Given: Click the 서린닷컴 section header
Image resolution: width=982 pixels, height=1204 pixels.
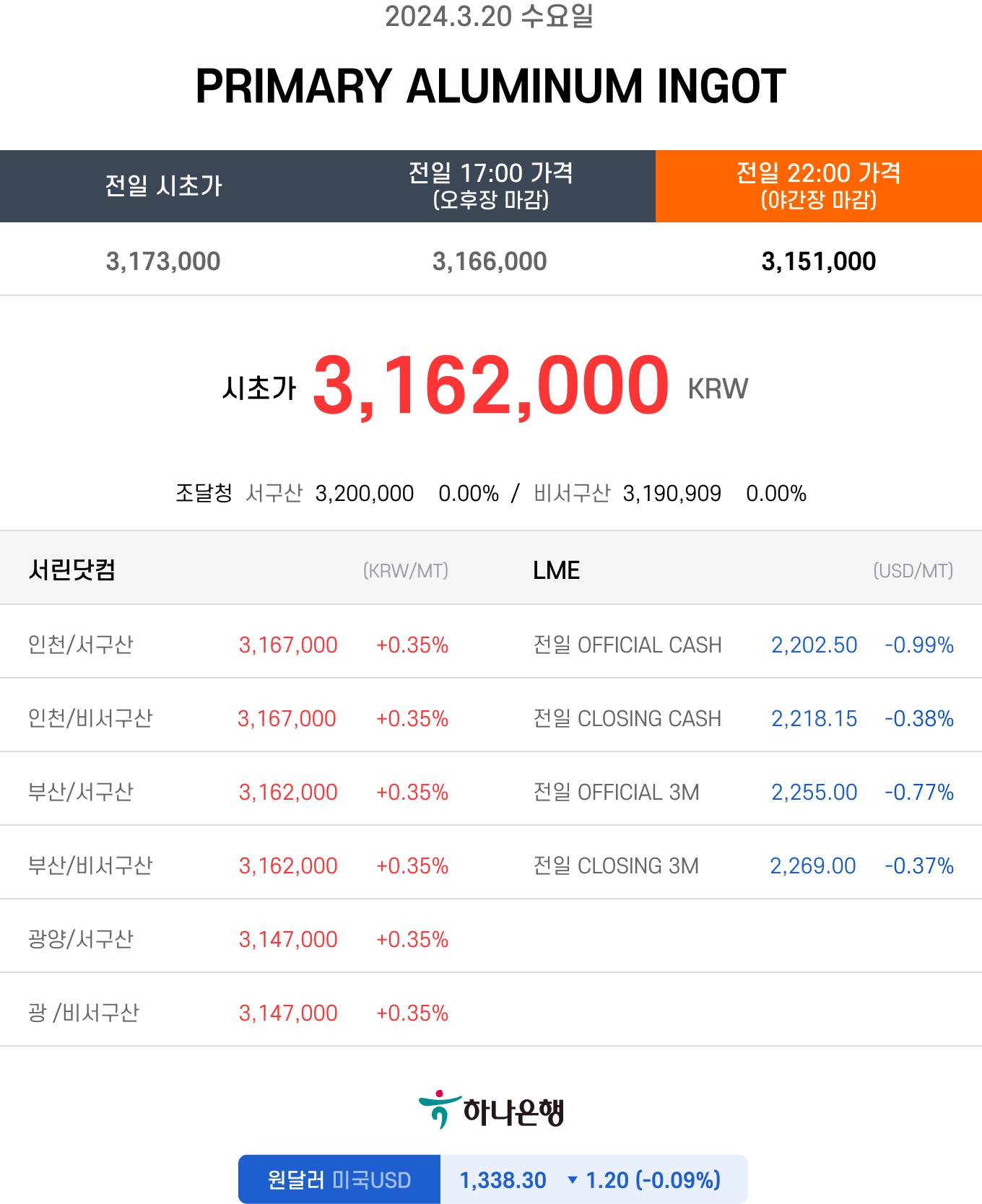Looking at the screenshot, I should pos(72,570).
